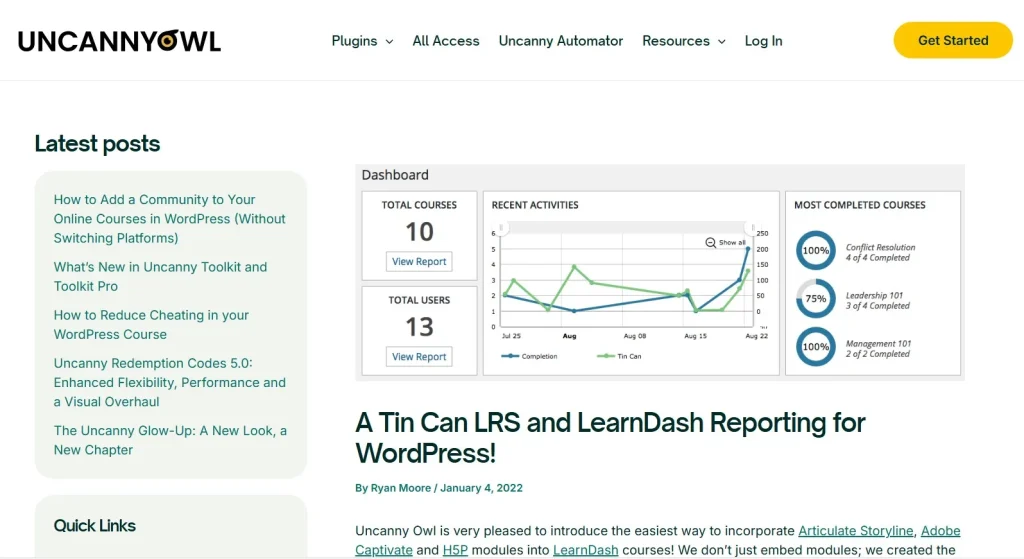Open the H5P link
This screenshot has height=559, width=1024.
[x=455, y=550]
